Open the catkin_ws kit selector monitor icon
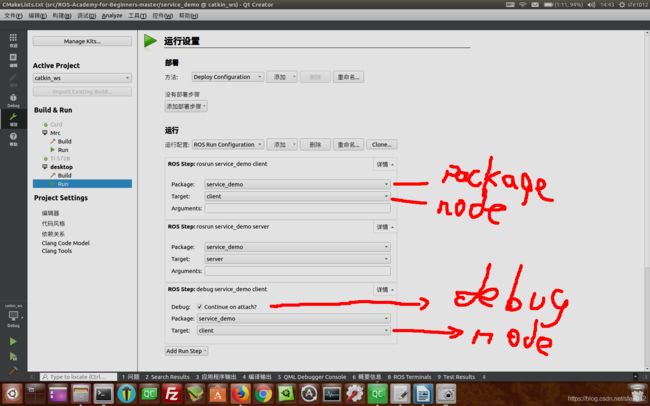 tap(14, 317)
